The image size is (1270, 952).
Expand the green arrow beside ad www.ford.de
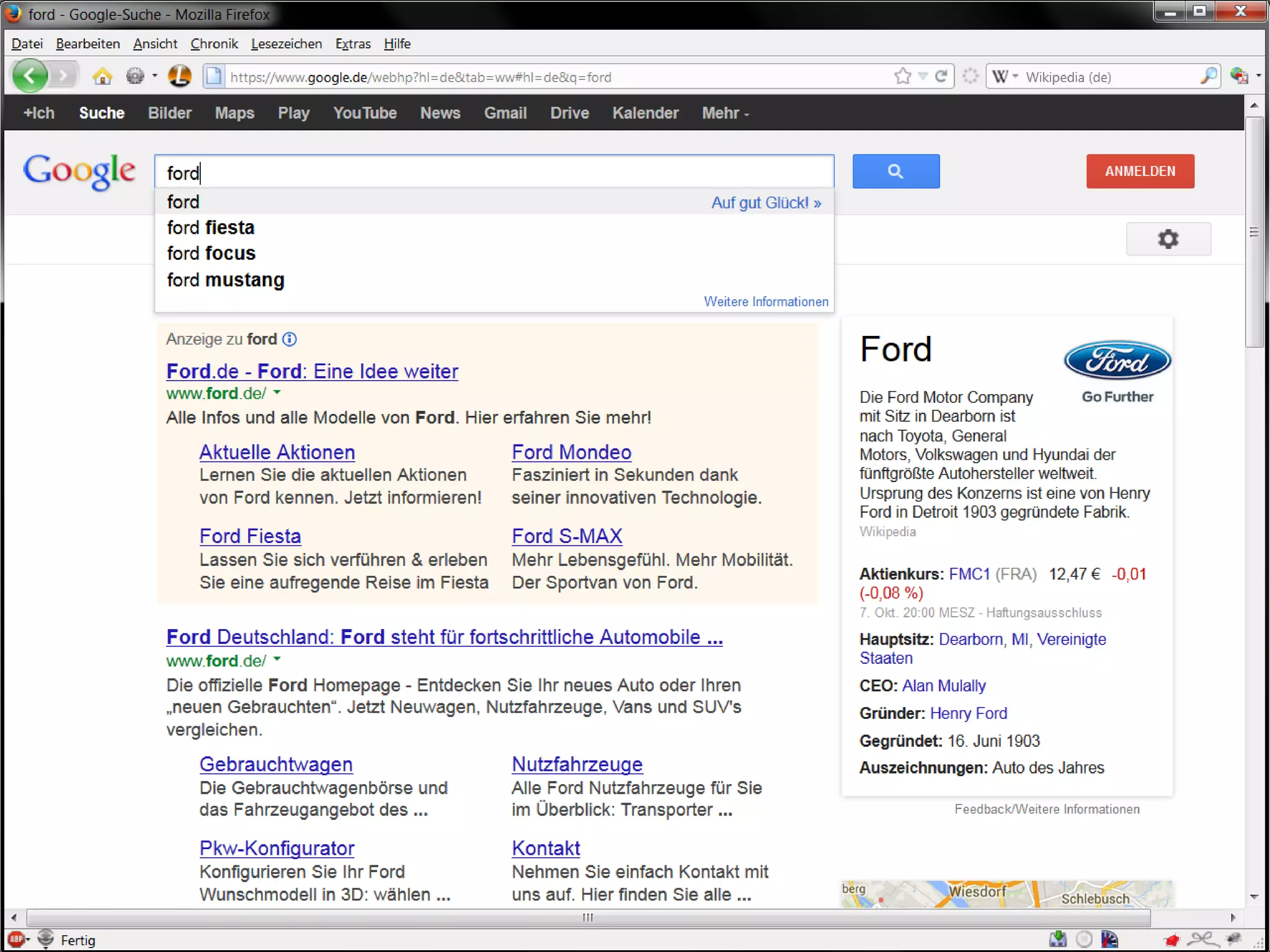[x=277, y=392]
